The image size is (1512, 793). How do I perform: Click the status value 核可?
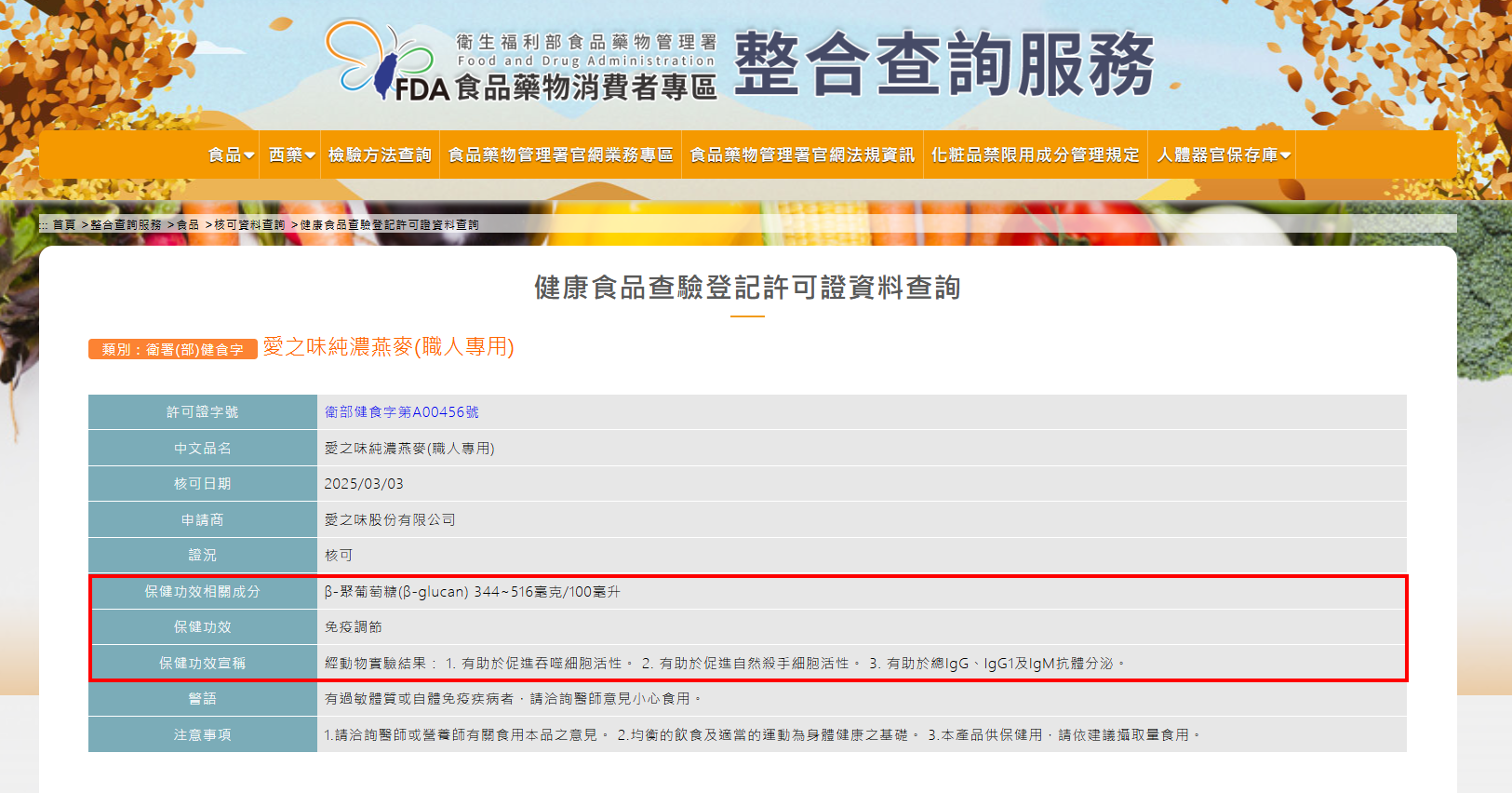tap(339, 556)
